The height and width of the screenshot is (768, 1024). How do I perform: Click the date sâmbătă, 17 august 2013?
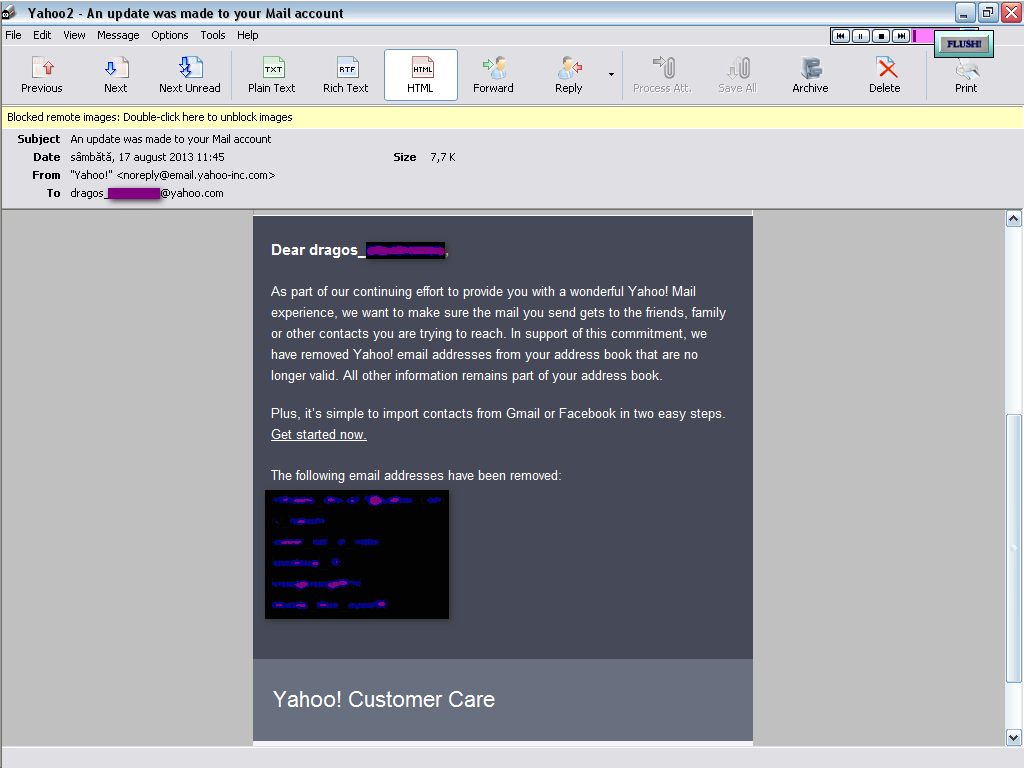tap(148, 157)
